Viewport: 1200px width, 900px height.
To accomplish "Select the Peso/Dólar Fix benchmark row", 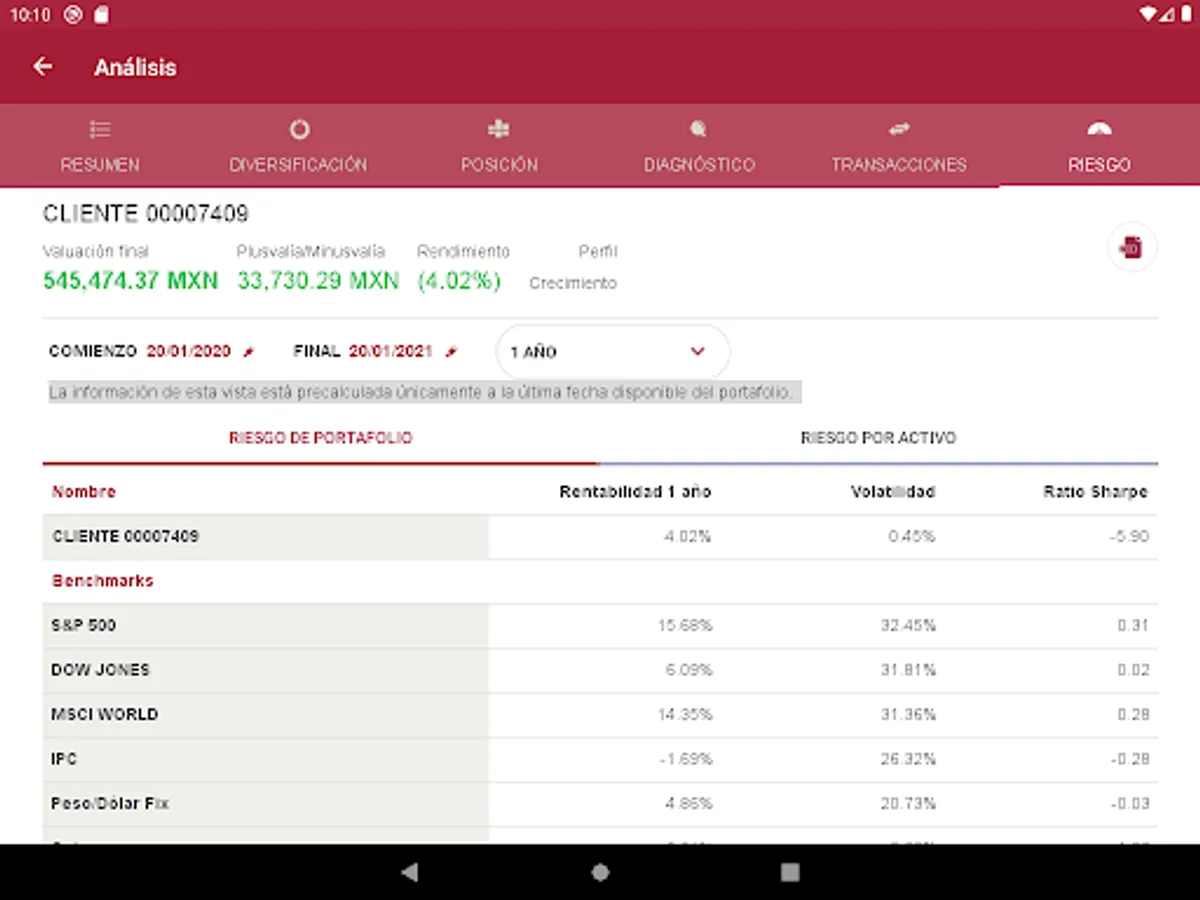I will click(x=600, y=804).
